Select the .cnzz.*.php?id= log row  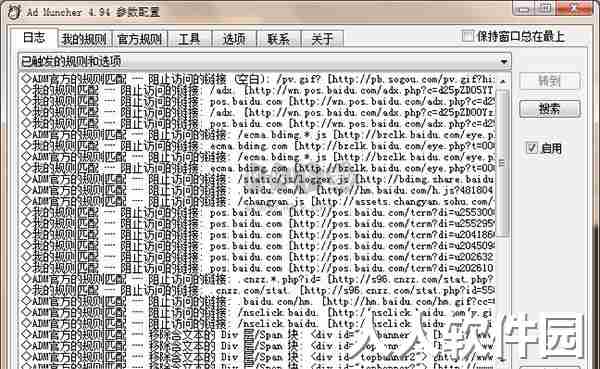pyautogui.click(x=257, y=279)
